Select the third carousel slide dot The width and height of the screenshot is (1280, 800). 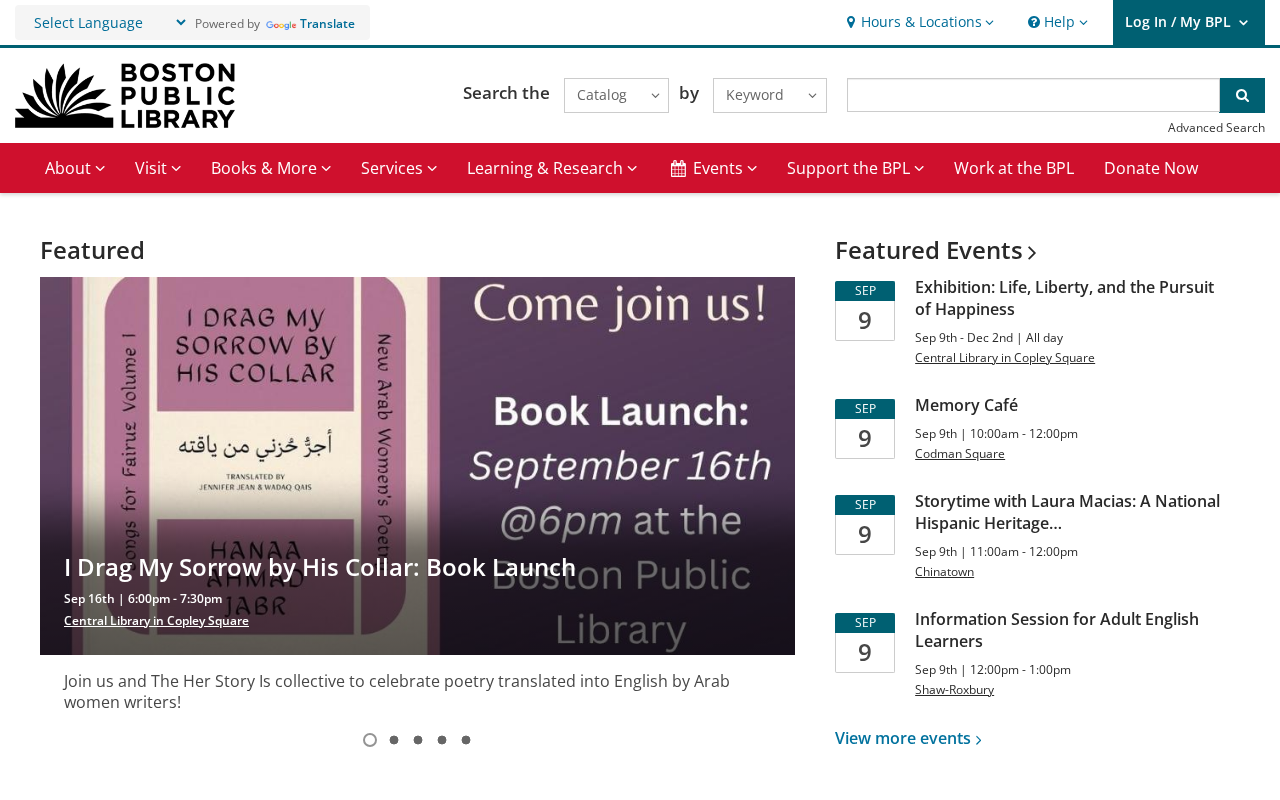point(418,740)
